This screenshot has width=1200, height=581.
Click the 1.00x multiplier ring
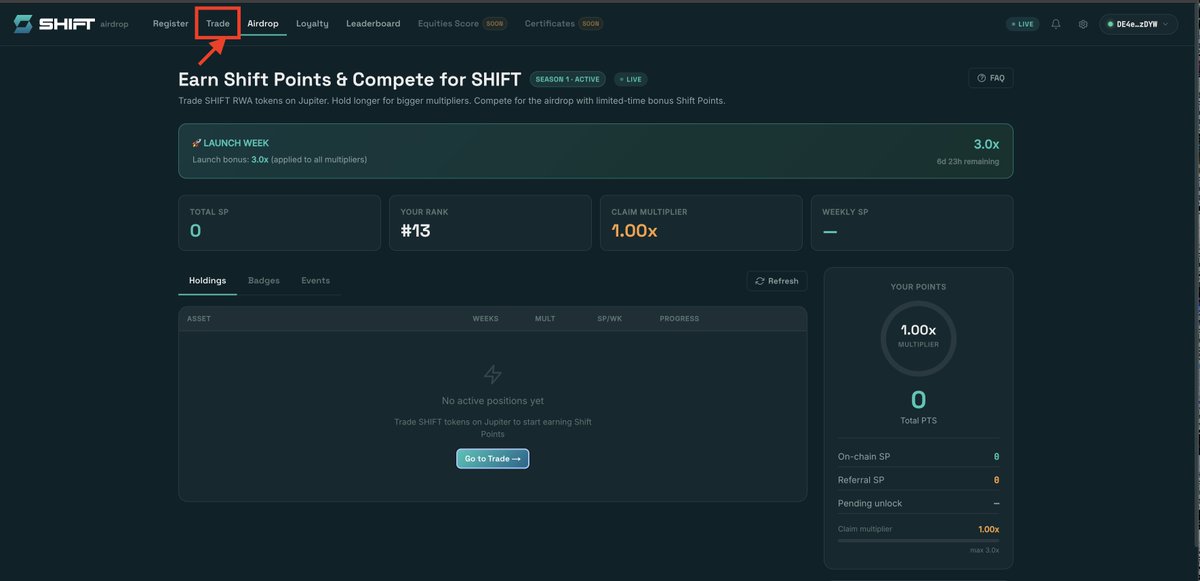[918, 338]
